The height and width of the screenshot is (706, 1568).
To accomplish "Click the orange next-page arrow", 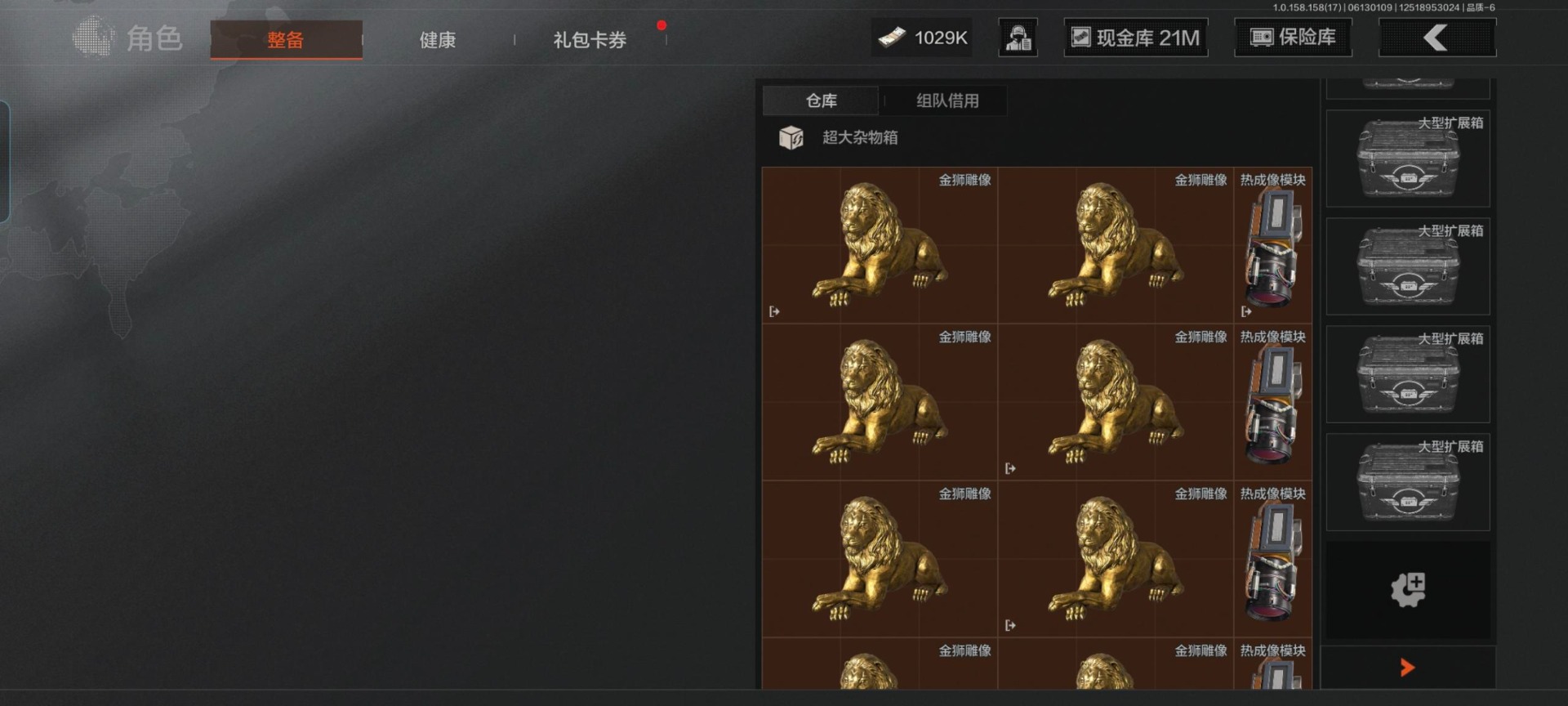I will [x=1406, y=668].
